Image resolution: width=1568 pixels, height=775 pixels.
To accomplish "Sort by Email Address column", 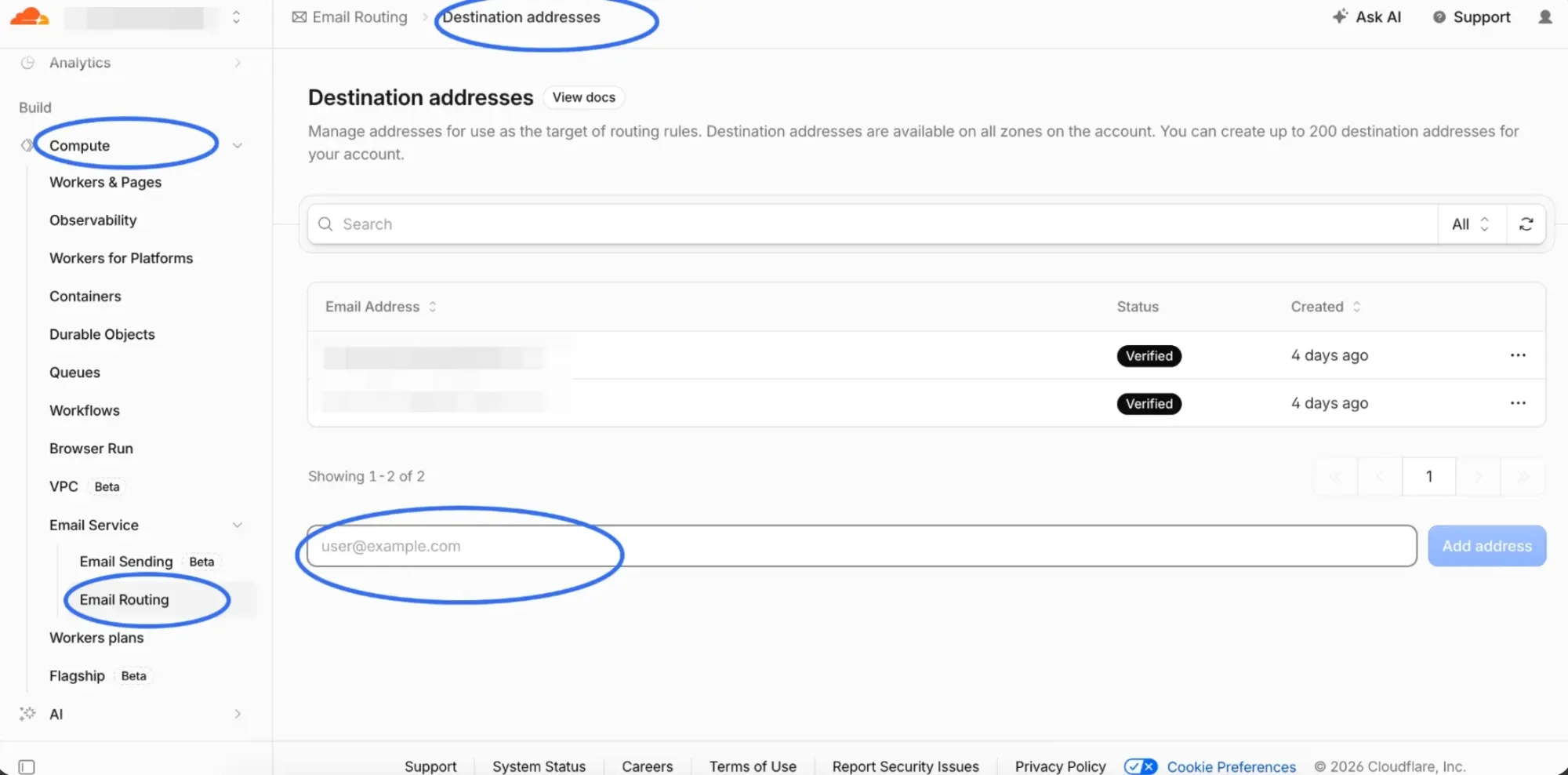I will (381, 307).
